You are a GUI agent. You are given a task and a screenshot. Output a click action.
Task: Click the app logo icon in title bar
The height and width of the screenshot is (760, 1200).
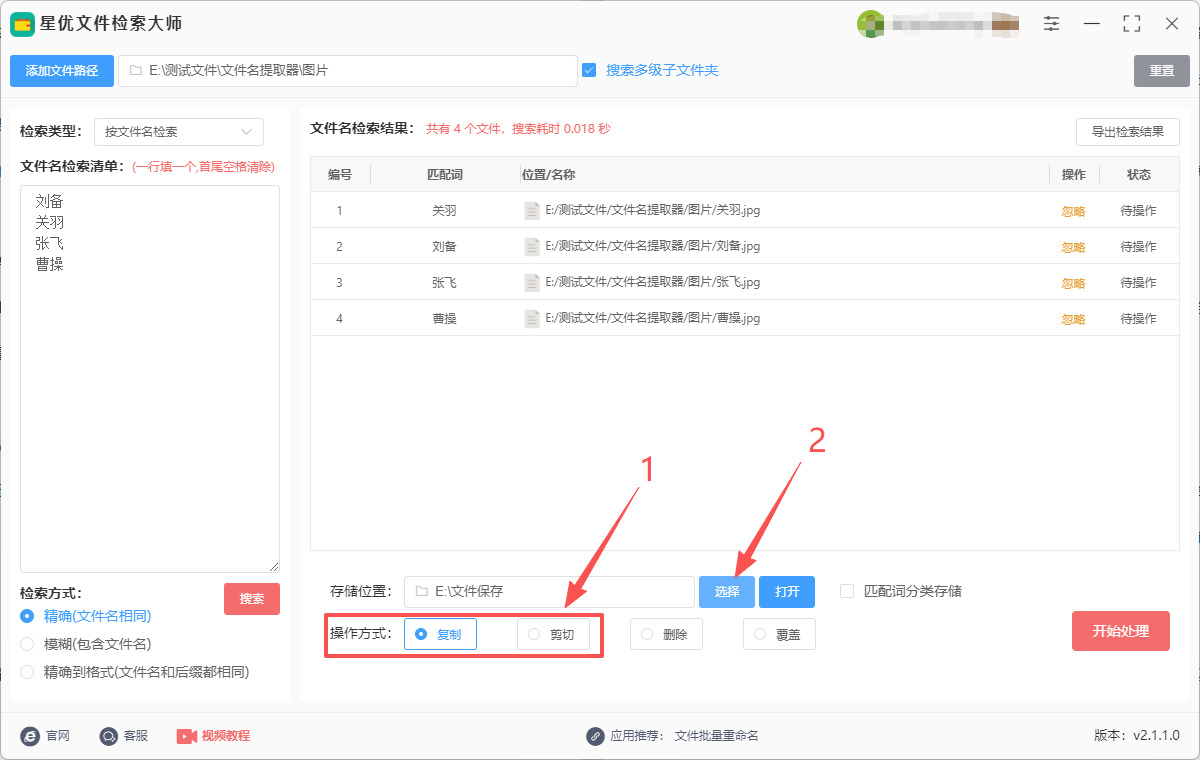point(22,24)
